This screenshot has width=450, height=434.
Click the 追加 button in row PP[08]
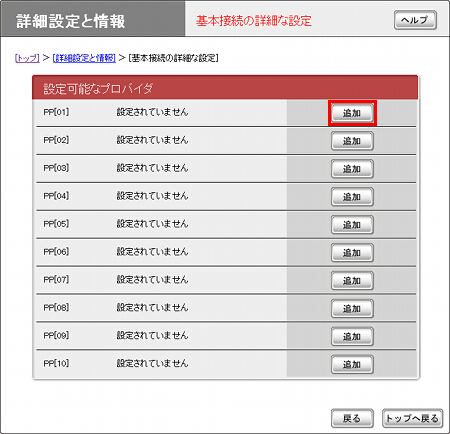tap(352, 309)
